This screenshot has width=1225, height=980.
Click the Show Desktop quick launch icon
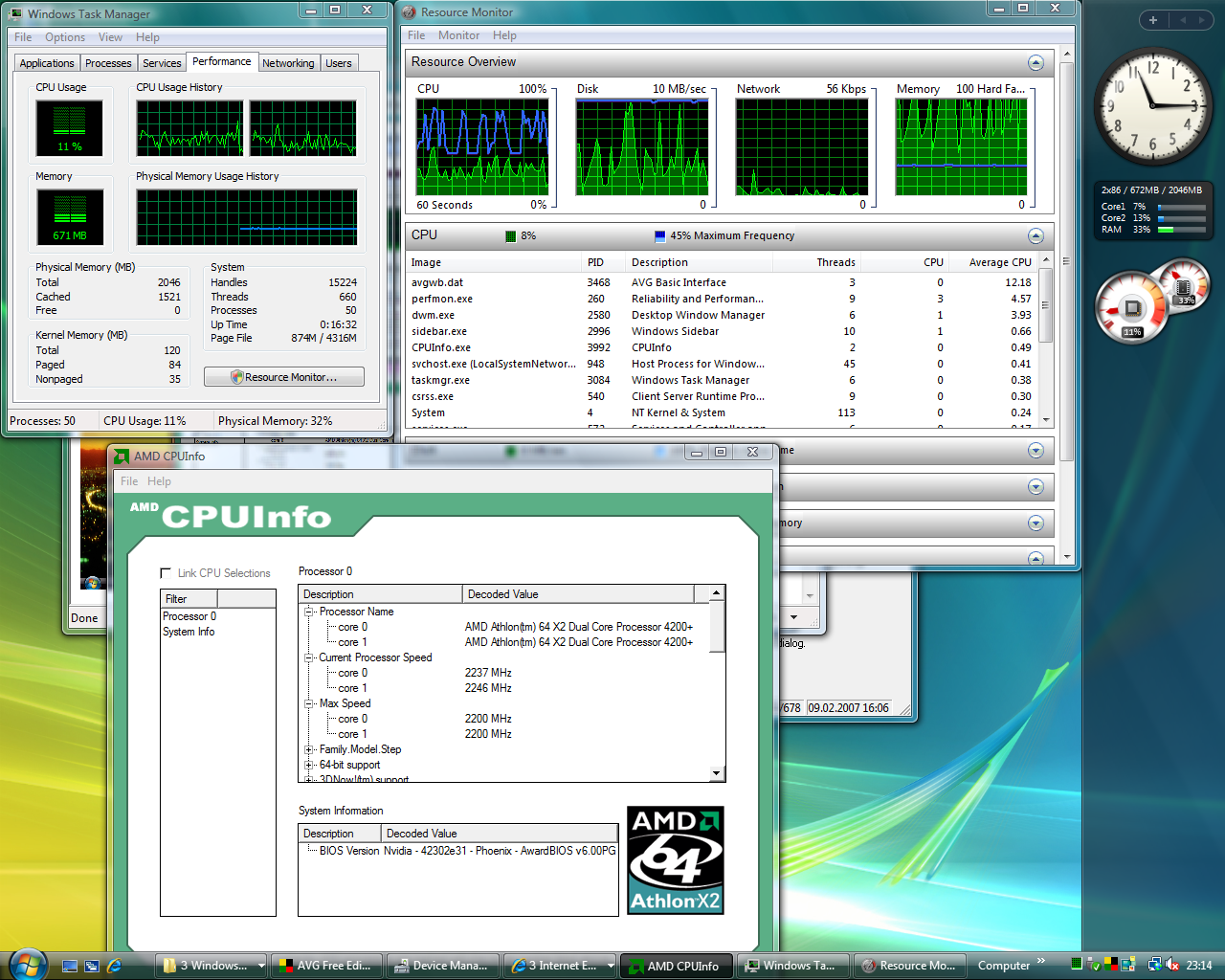70,966
